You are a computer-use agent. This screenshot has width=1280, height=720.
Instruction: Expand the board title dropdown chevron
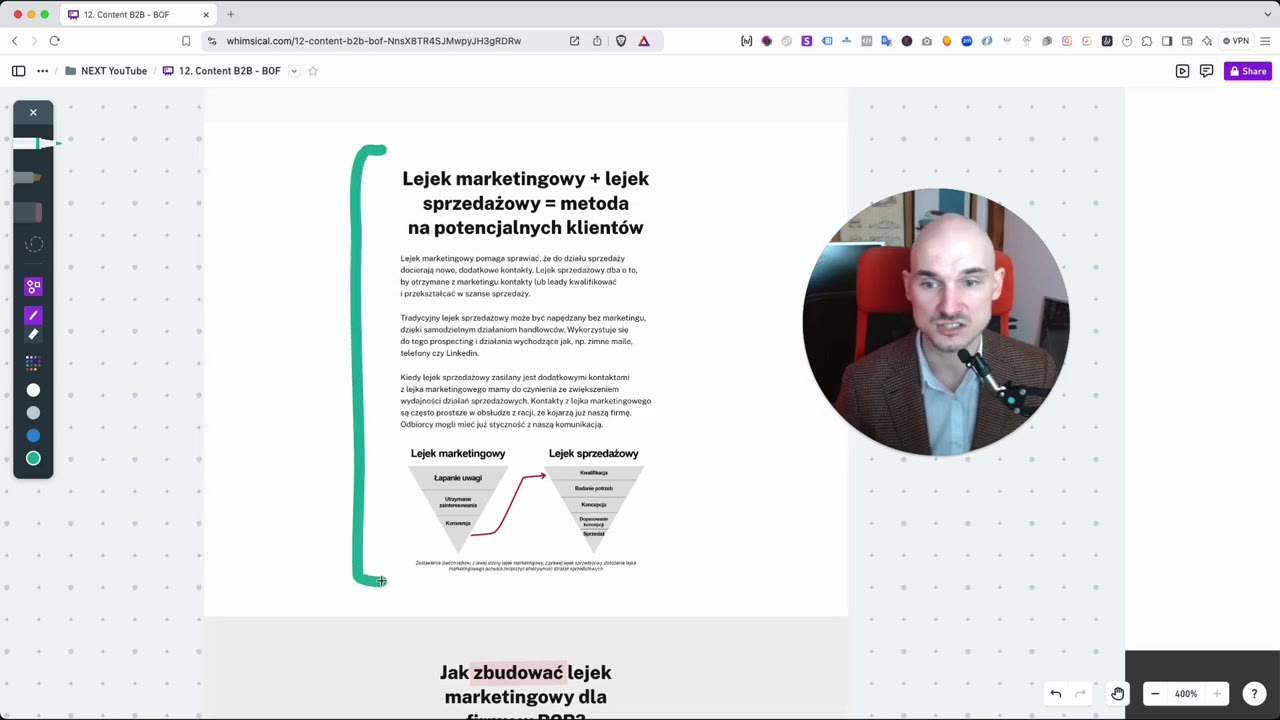pos(294,71)
